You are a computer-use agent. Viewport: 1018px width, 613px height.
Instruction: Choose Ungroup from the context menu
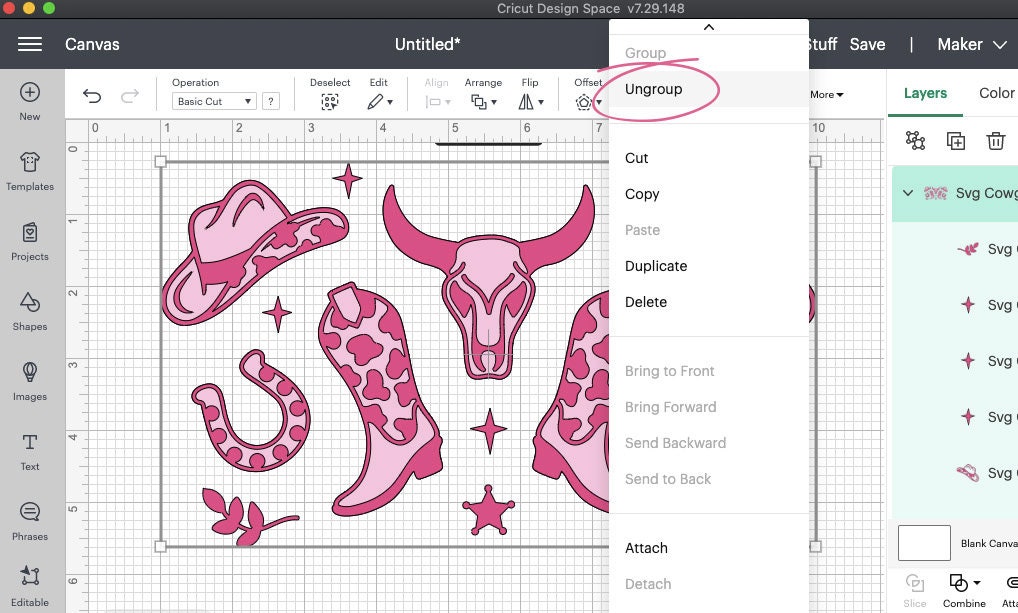click(x=653, y=89)
